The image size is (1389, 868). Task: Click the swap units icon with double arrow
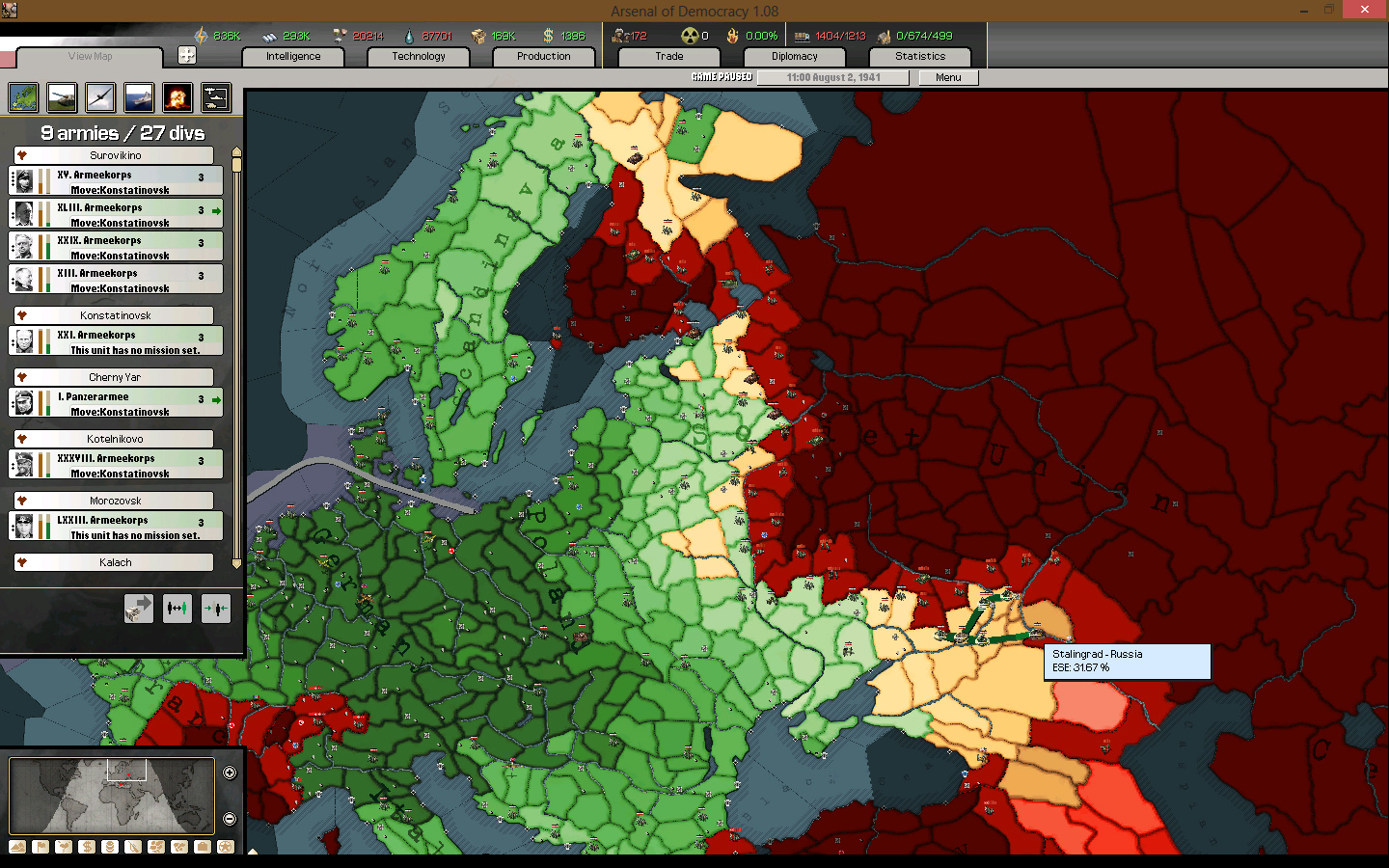[177, 609]
